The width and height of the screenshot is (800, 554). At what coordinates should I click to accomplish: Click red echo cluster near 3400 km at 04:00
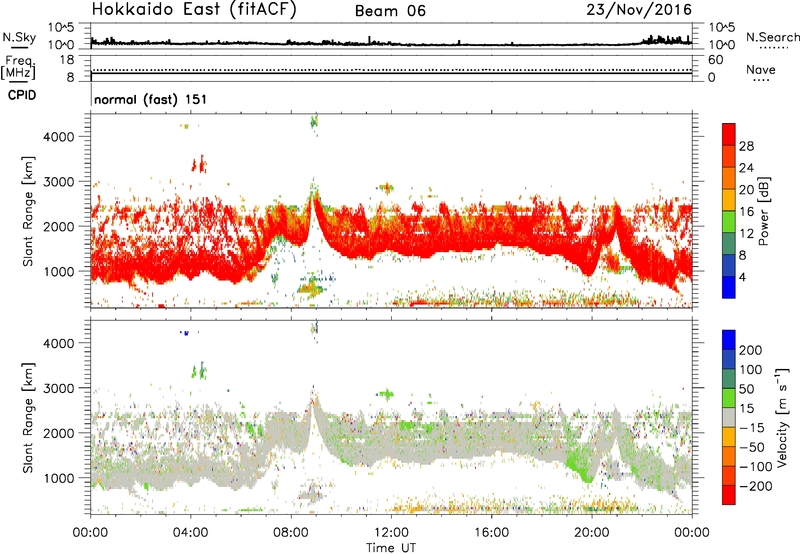click(199, 165)
